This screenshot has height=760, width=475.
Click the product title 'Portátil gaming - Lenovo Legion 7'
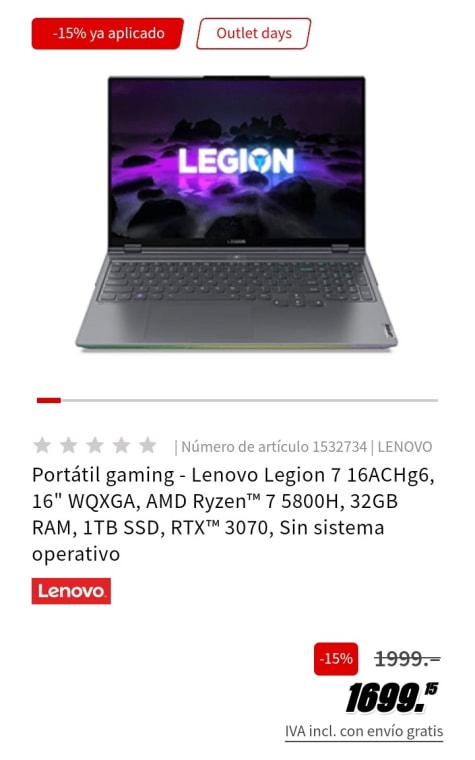(233, 514)
